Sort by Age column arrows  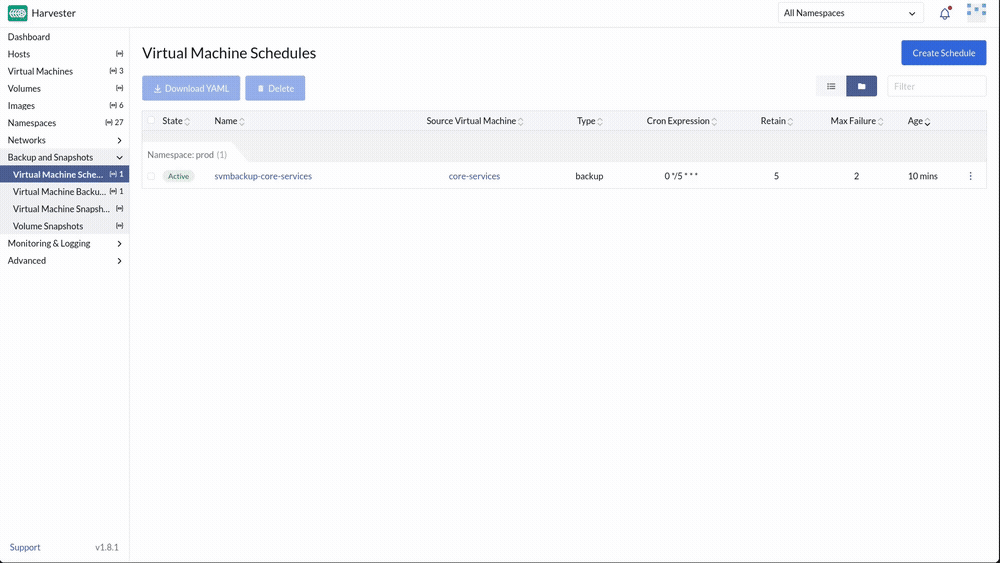point(927,121)
